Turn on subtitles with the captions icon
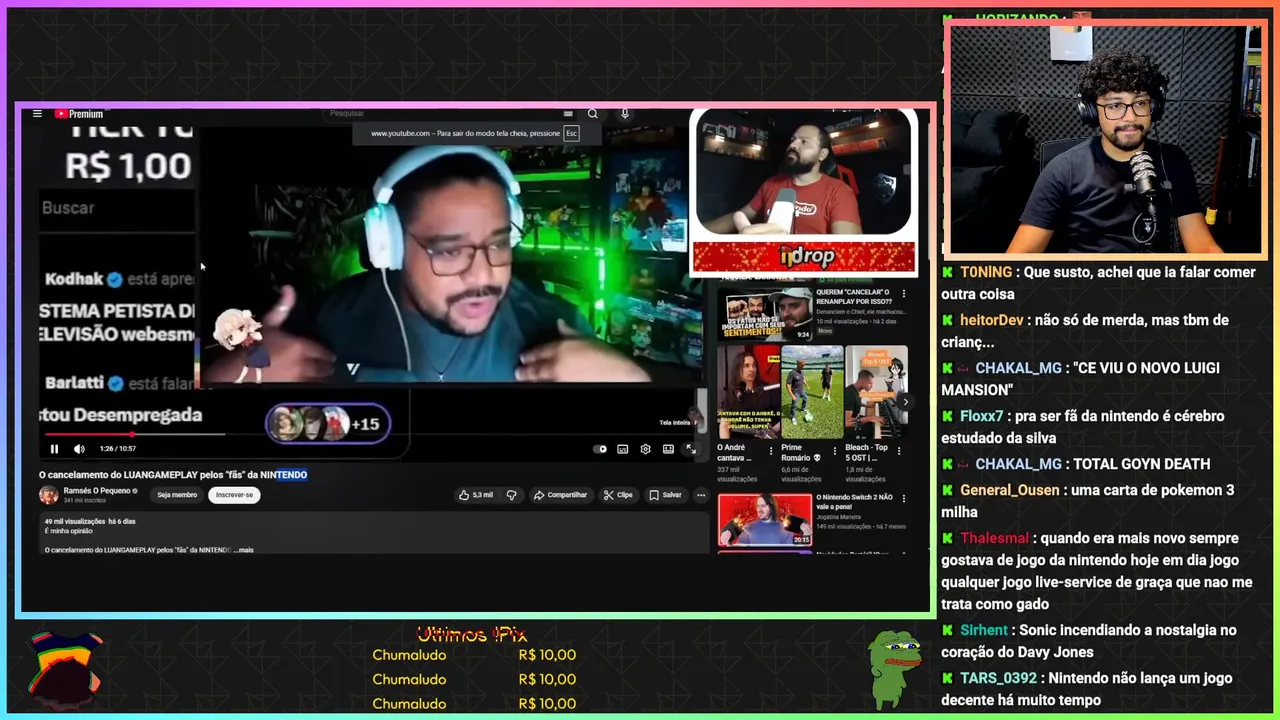The width and height of the screenshot is (1280, 720). point(622,449)
